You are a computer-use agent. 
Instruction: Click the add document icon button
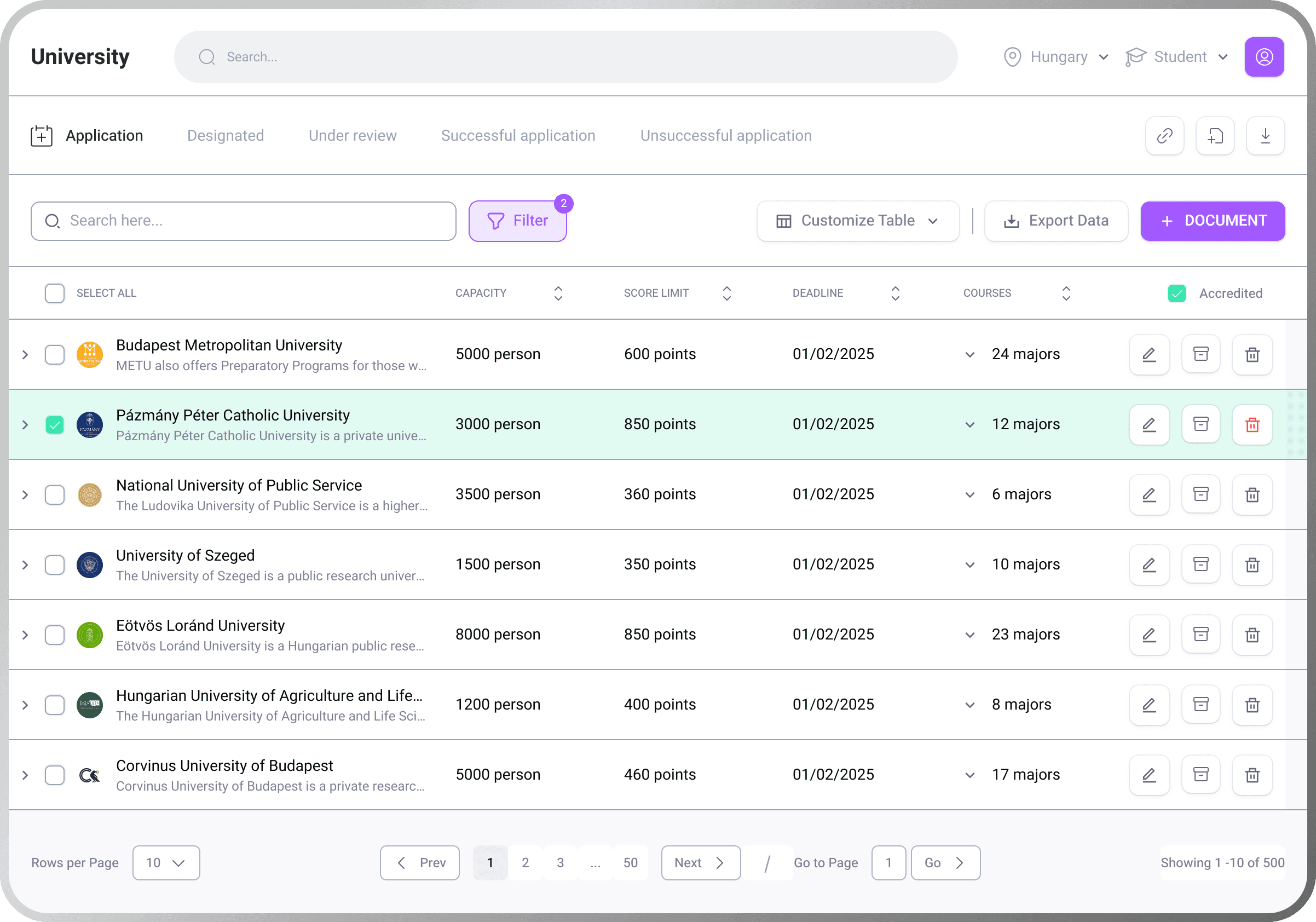(1215, 136)
